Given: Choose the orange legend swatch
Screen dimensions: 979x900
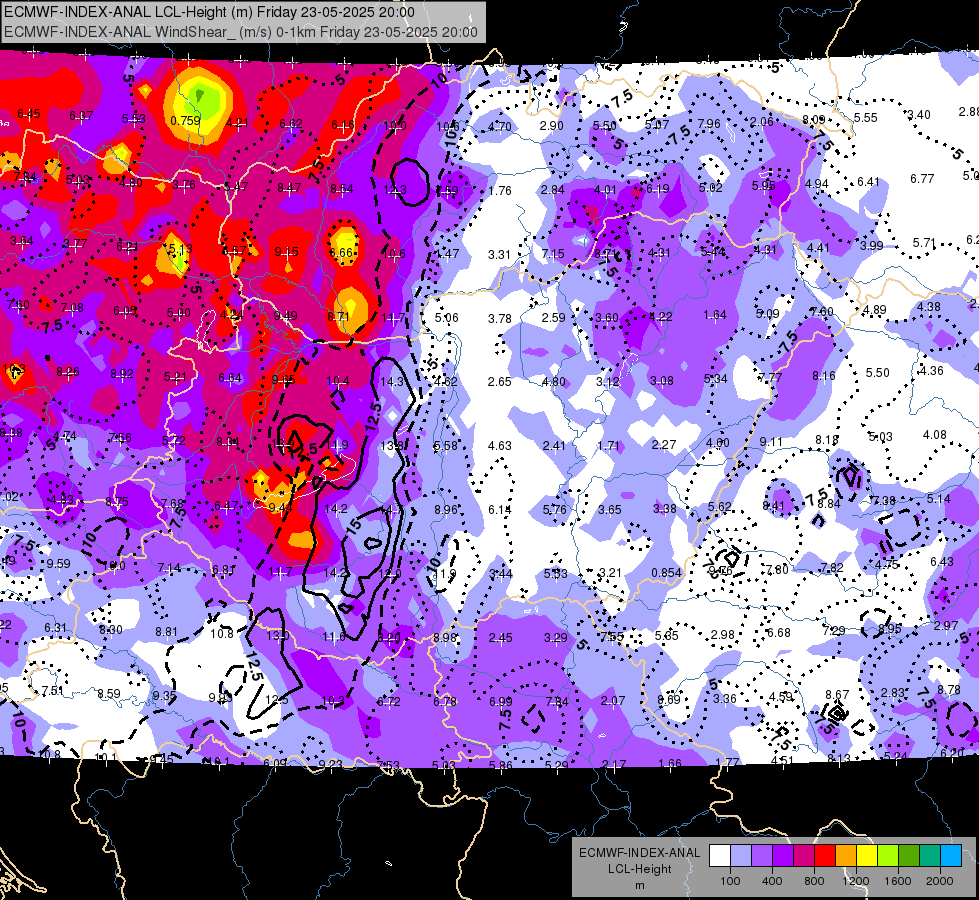Looking at the screenshot, I should [x=846, y=856].
